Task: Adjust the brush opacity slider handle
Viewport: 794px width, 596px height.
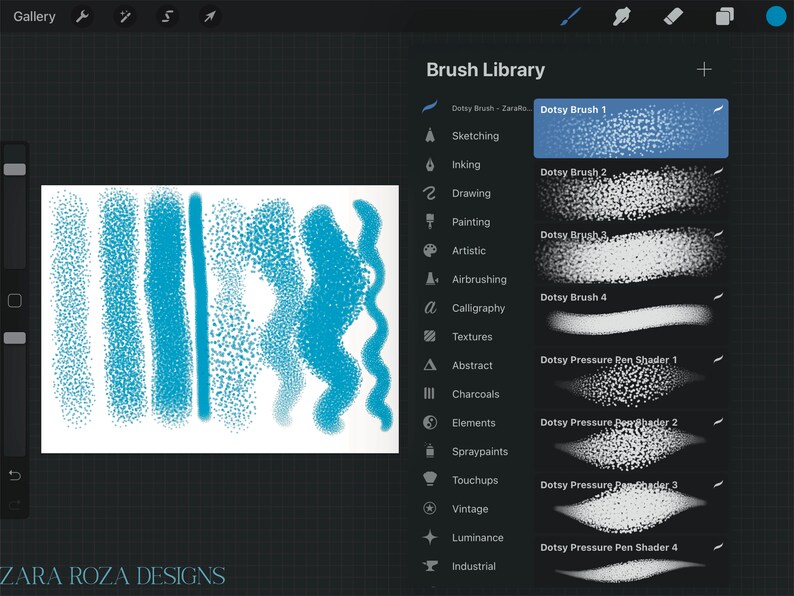Action: coord(15,338)
